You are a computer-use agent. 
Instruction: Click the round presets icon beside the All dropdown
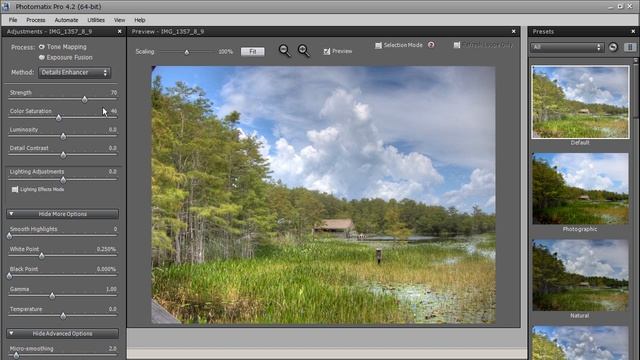coord(613,47)
